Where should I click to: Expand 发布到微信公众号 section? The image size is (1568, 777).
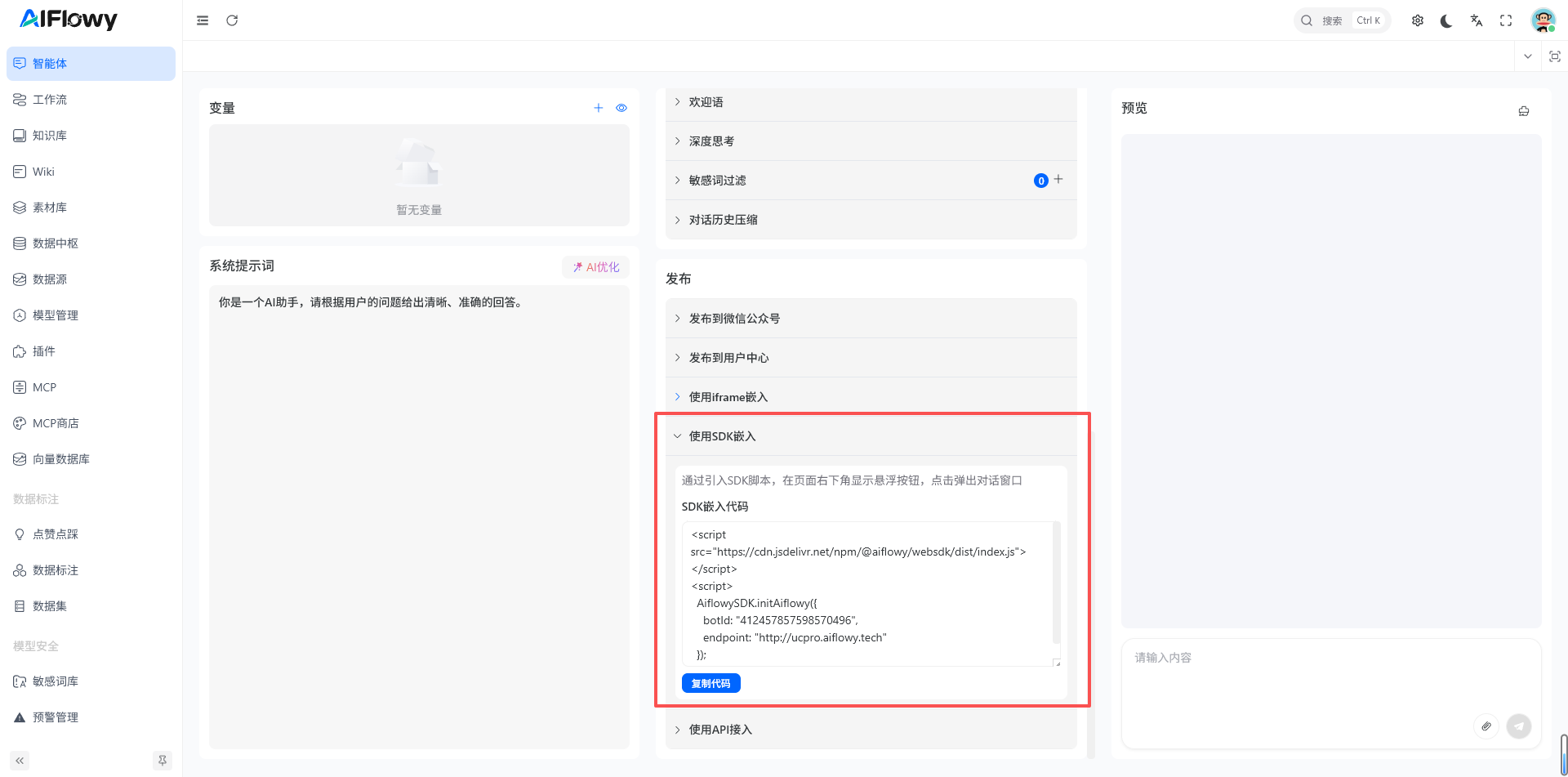[x=871, y=319]
